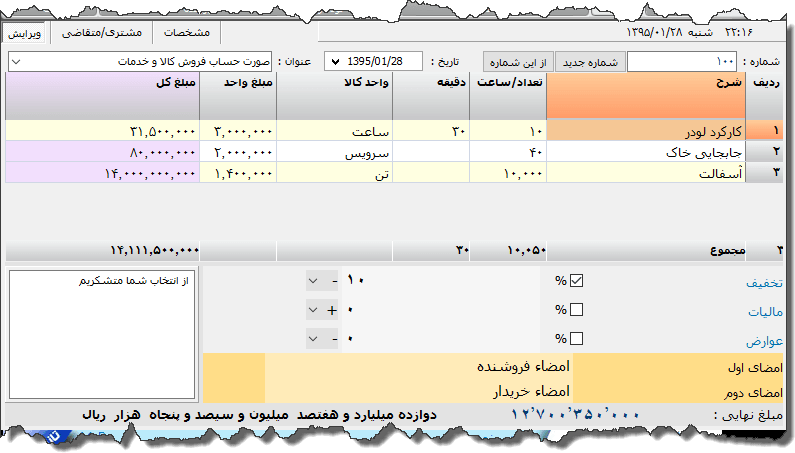The image size is (795, 453).
Task: Open the sign dropdown in عوارض row
Action: [313, 339]
